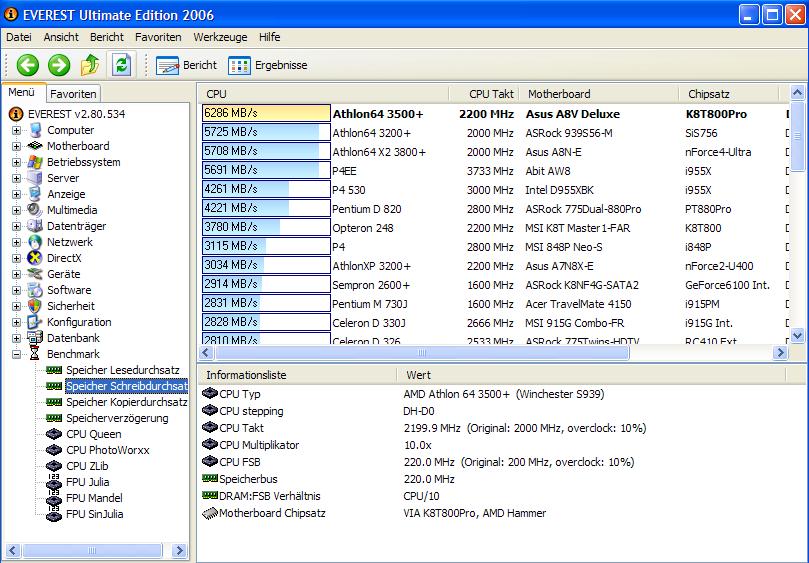The width and height of the screenshot is (809, 563).
Task: Click the 5725 MB/s Athlon64 3200+ bar
Action: [266, 132]
